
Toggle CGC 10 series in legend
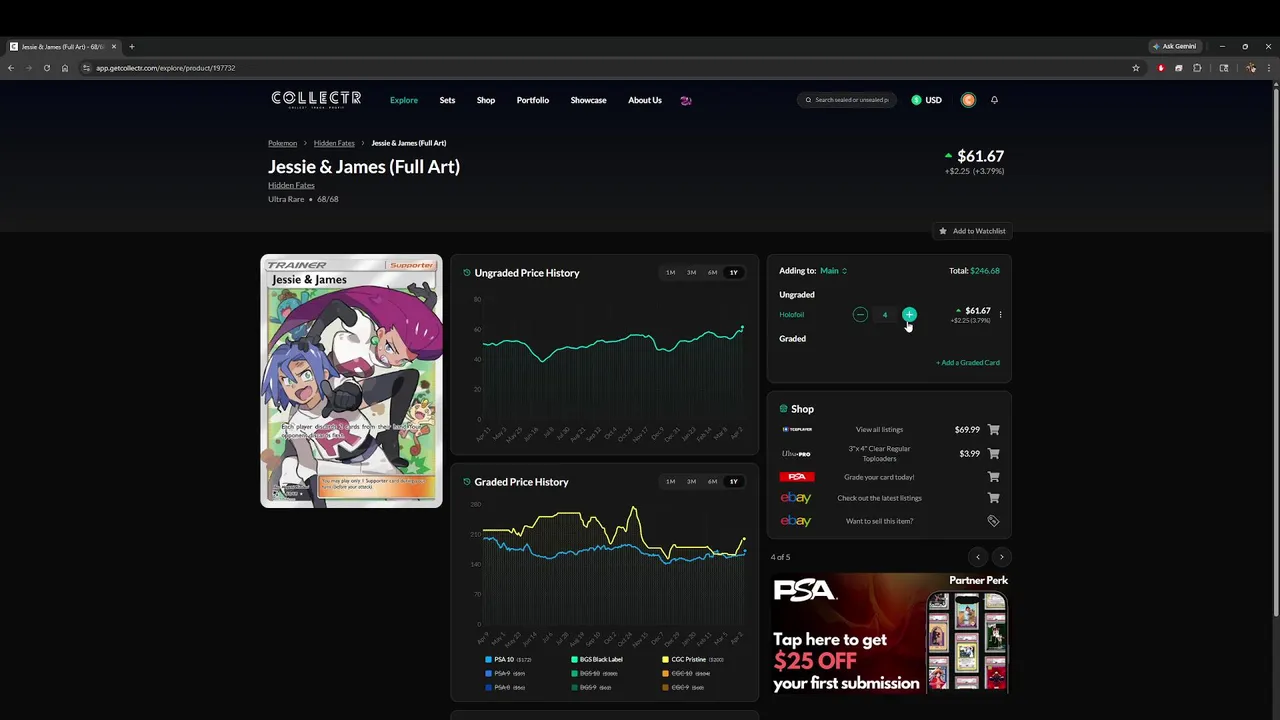[x=686, y=674]
